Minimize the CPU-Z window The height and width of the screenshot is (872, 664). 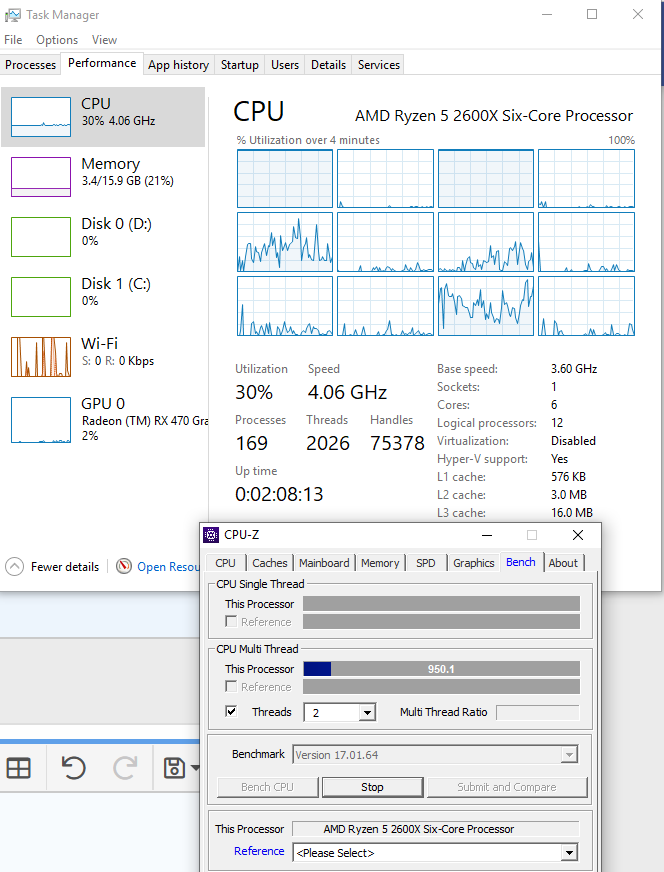pyautogui.click(x=487, y=535)
